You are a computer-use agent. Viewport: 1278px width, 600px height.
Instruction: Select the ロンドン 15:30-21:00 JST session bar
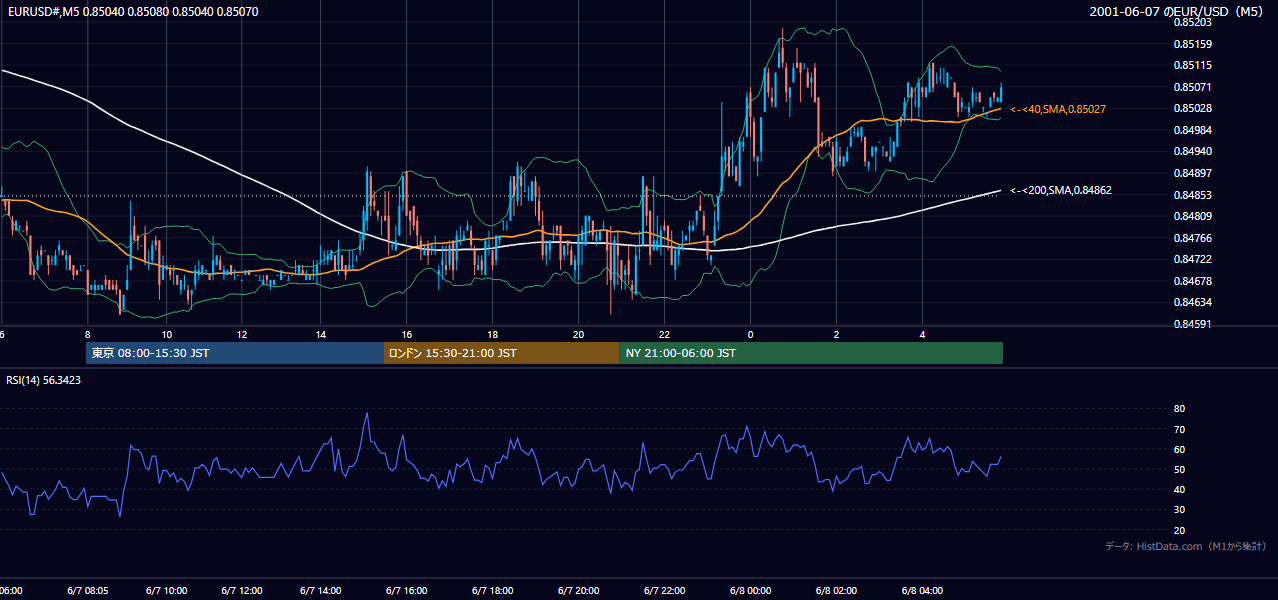click(x=501, y=353)
